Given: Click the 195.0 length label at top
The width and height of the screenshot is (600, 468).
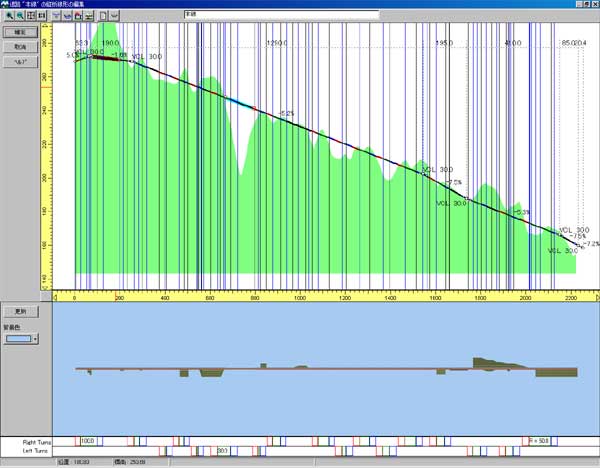Looking at the screenshot, I should pyautogui.click(x=444, y=43).
